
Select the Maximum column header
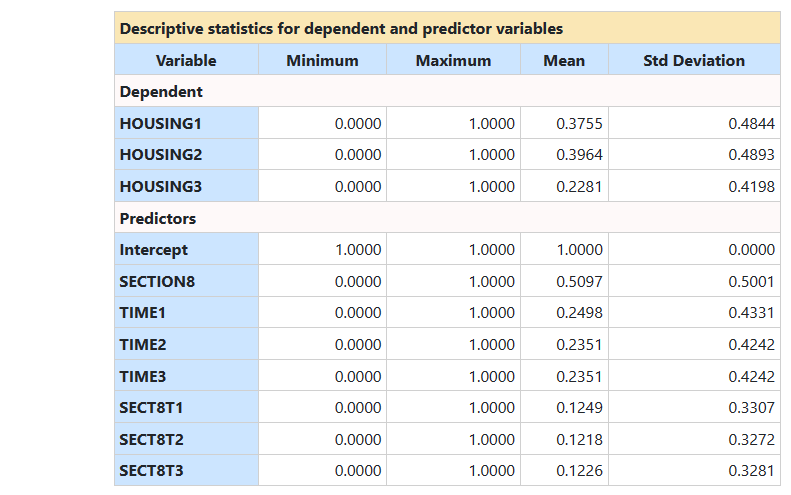(x=453, y=60)
